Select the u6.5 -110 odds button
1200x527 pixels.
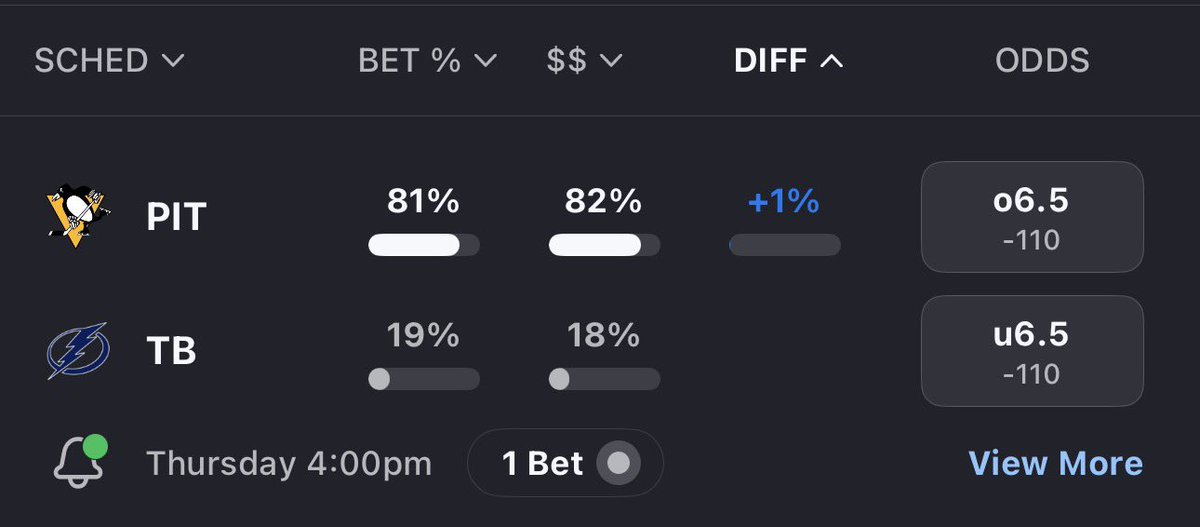1032,351
